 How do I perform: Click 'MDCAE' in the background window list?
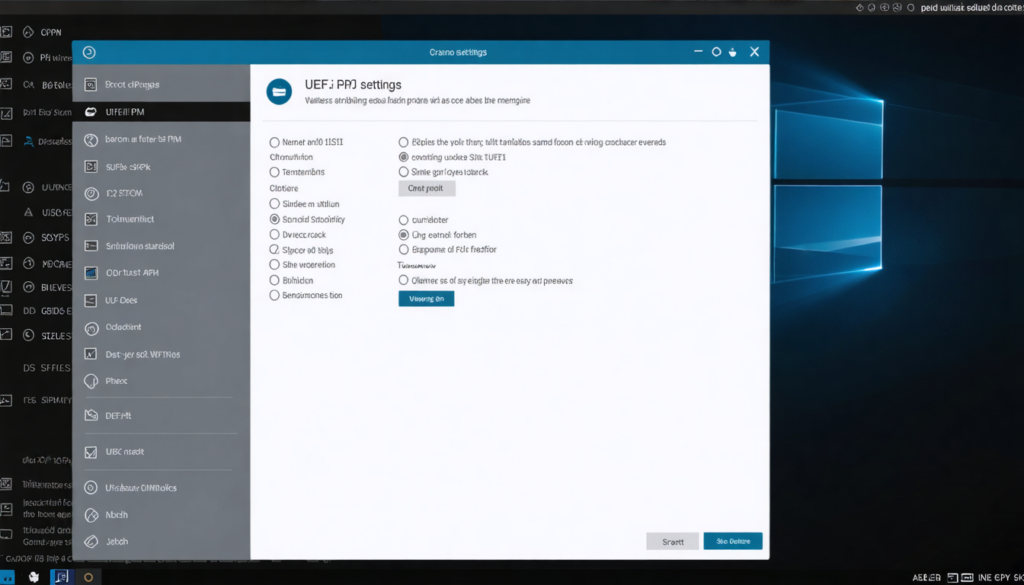(56, 263)
